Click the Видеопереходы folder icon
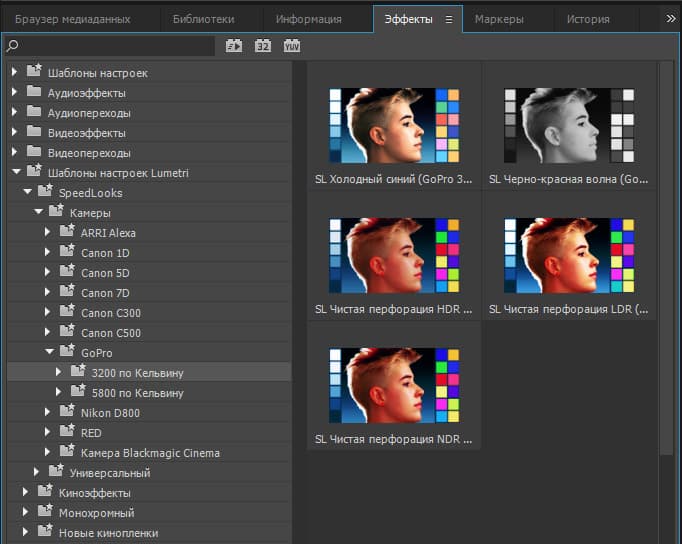 34,151
